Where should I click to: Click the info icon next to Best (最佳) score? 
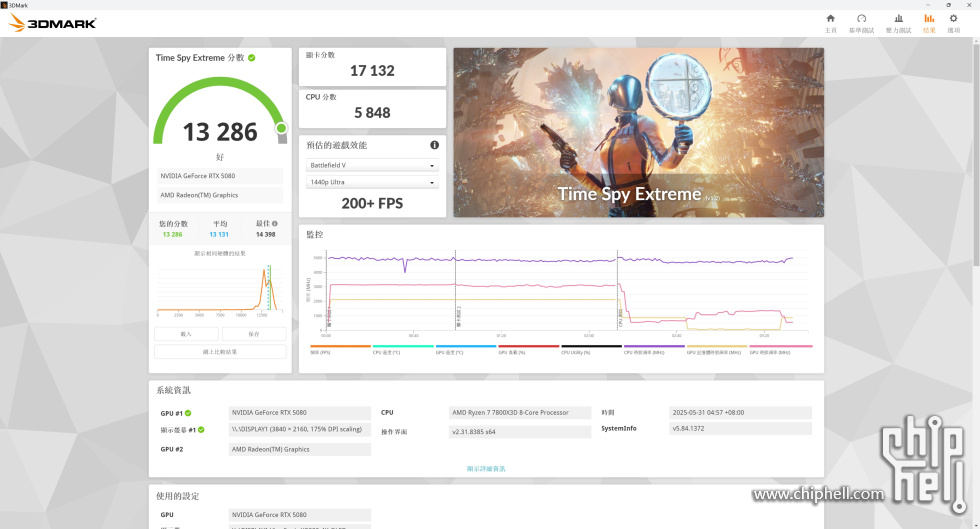275,223
